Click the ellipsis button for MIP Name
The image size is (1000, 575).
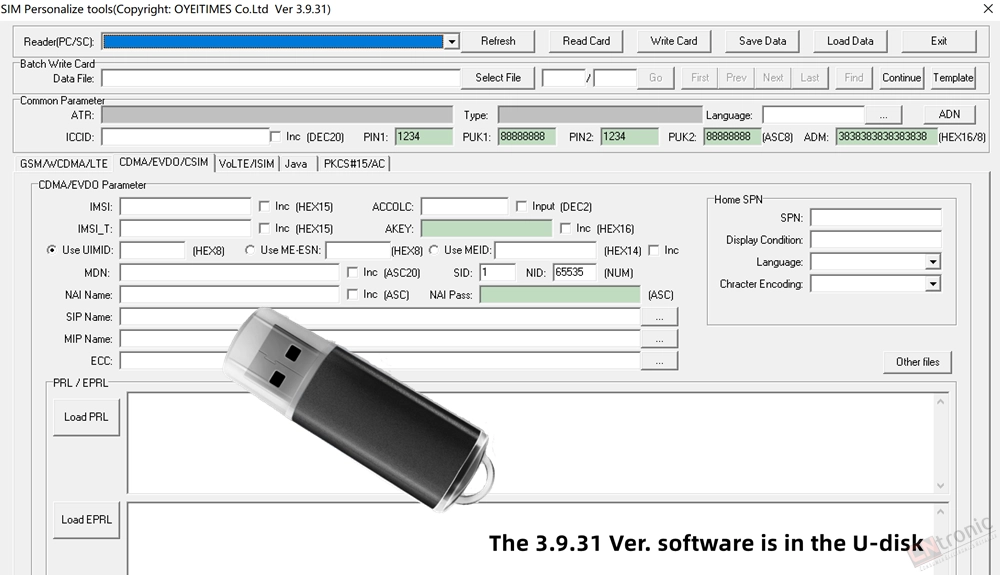pyautogui.click(x=659, y=339)
